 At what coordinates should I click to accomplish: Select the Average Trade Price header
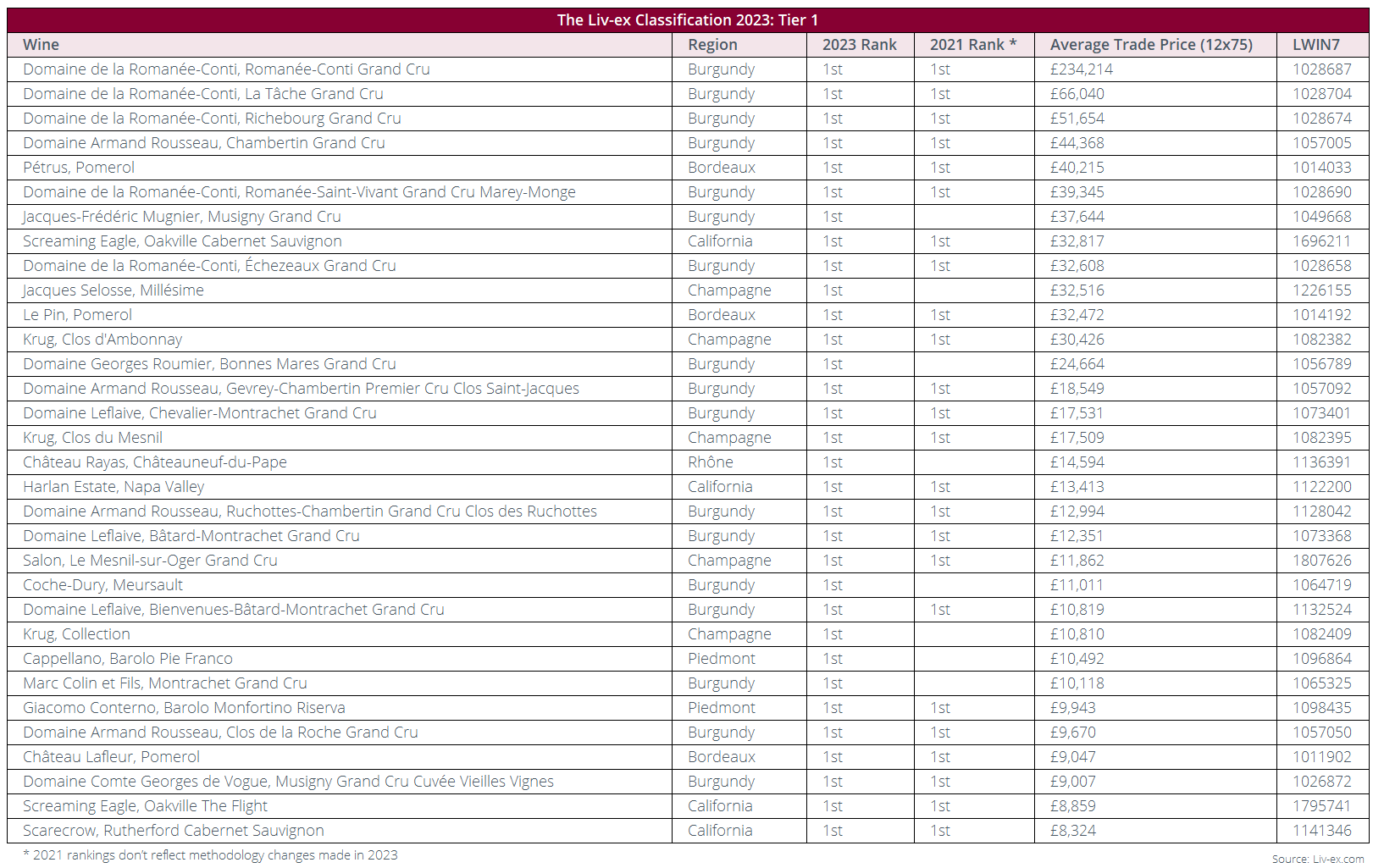click(1151, 45)
